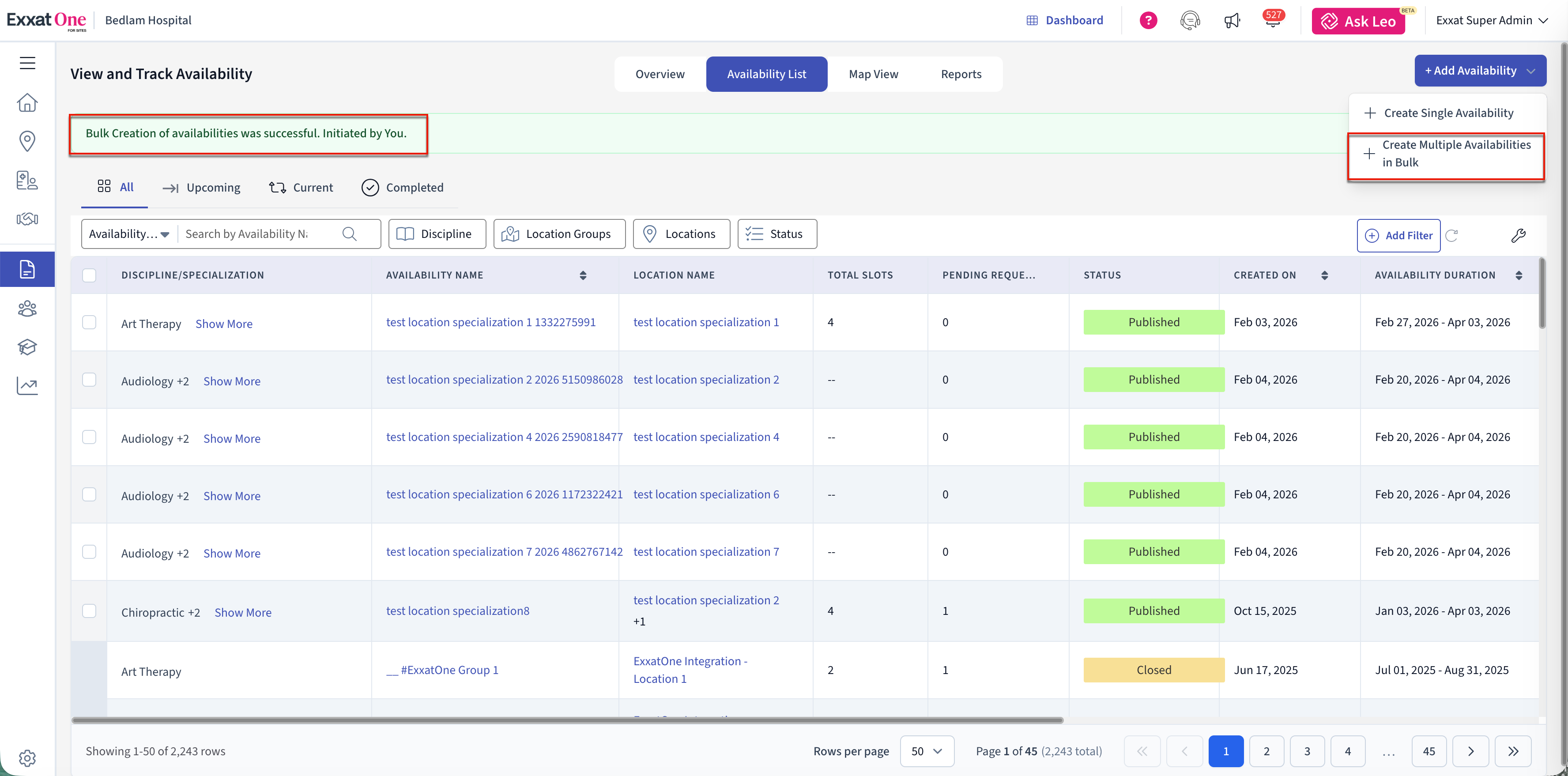Click the location pin sidebar icon
This screenshot has width=1568, height=776.
pyautogui.click(x=27, y=141)
